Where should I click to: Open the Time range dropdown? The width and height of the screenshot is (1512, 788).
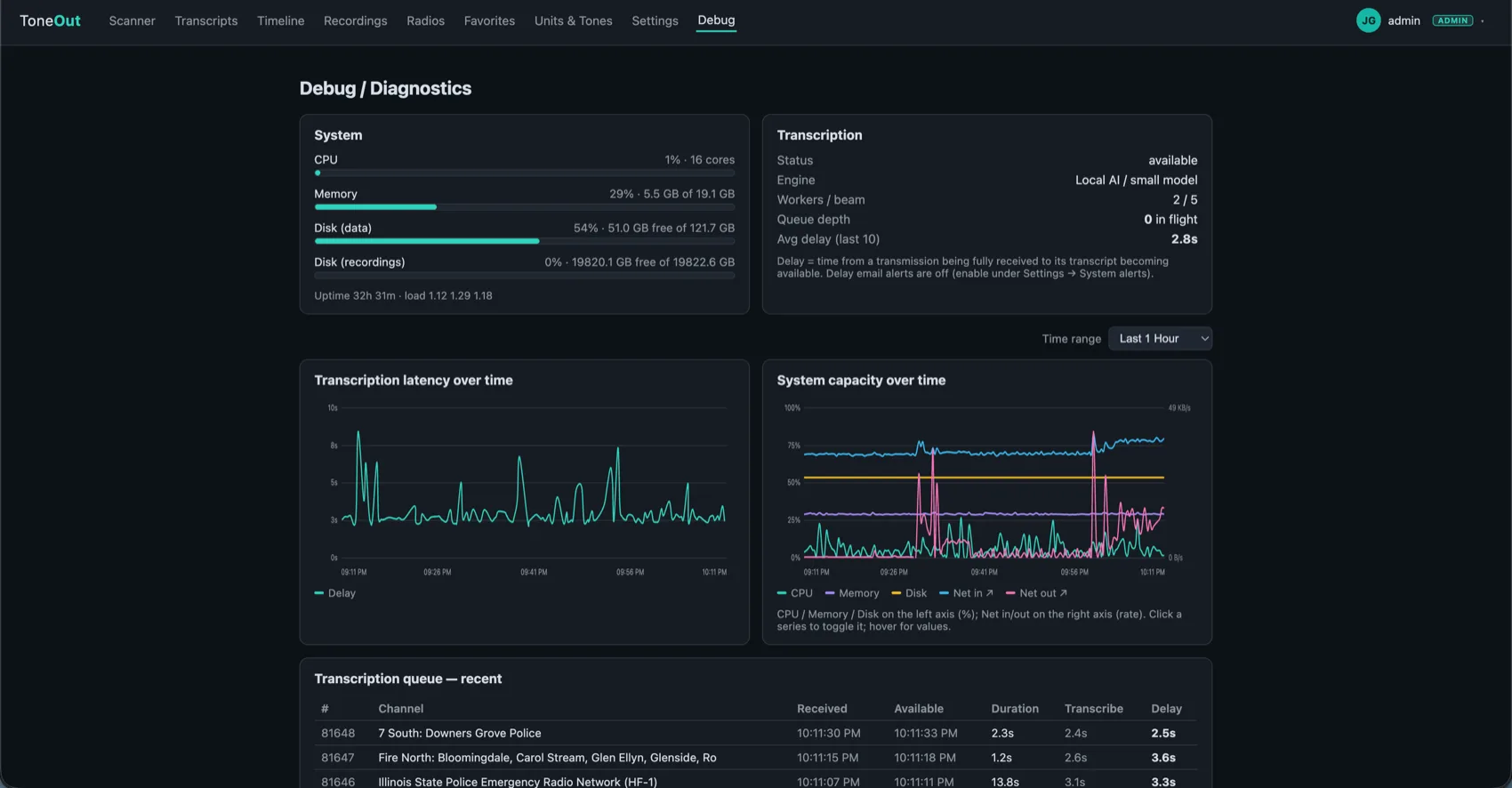tap(1160, 339)
